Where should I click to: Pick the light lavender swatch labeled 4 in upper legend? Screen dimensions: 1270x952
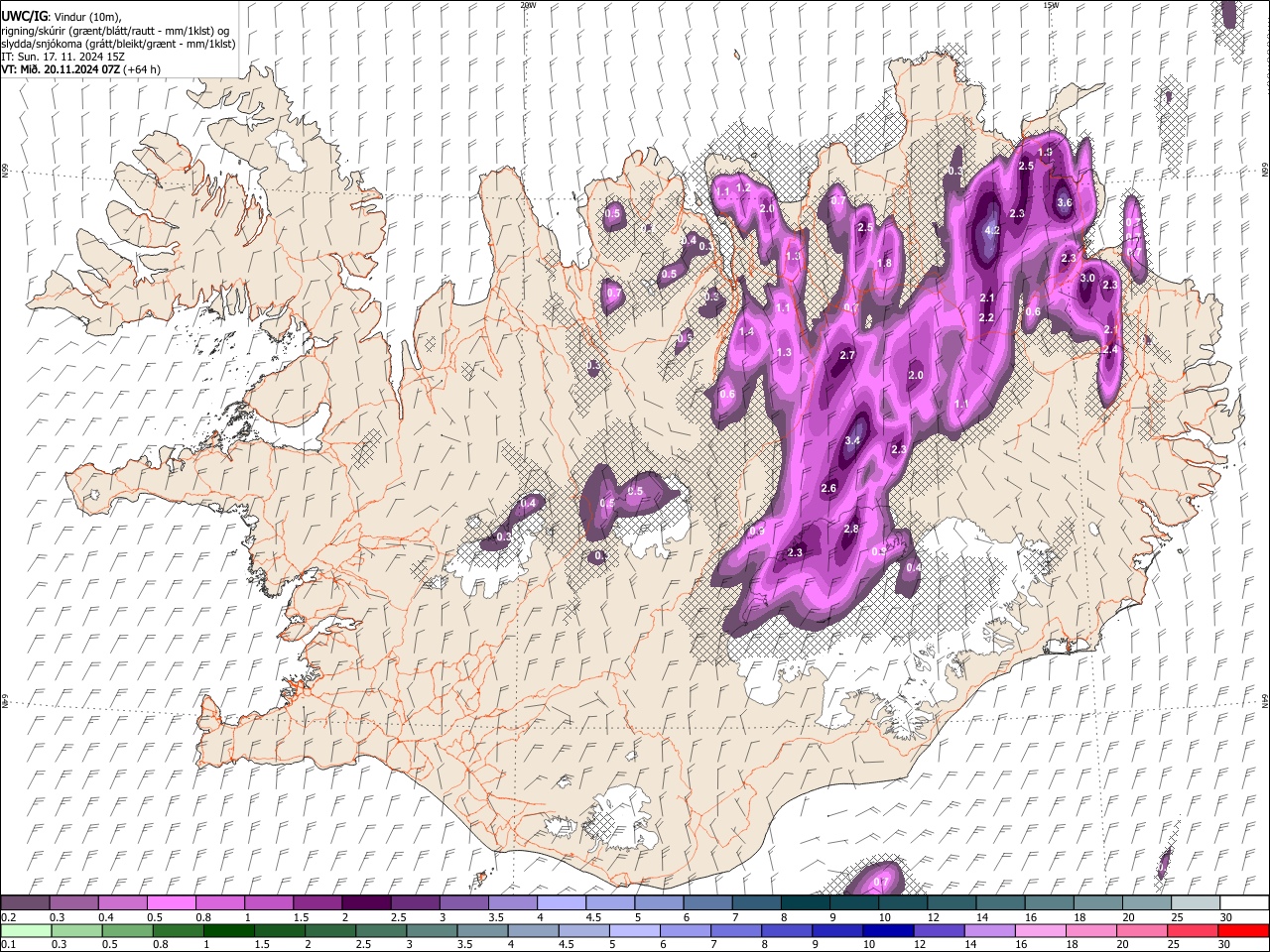coord(562,903)
